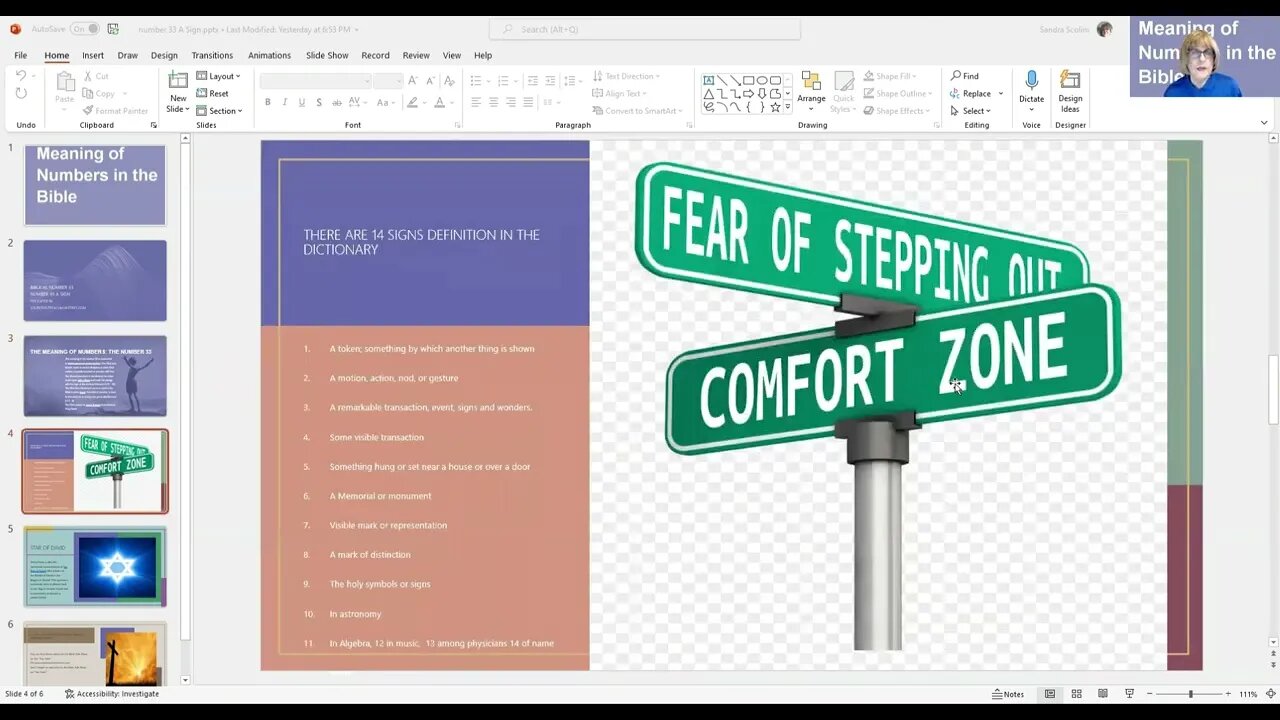
Task: Center align text
Action: point(493,102)
